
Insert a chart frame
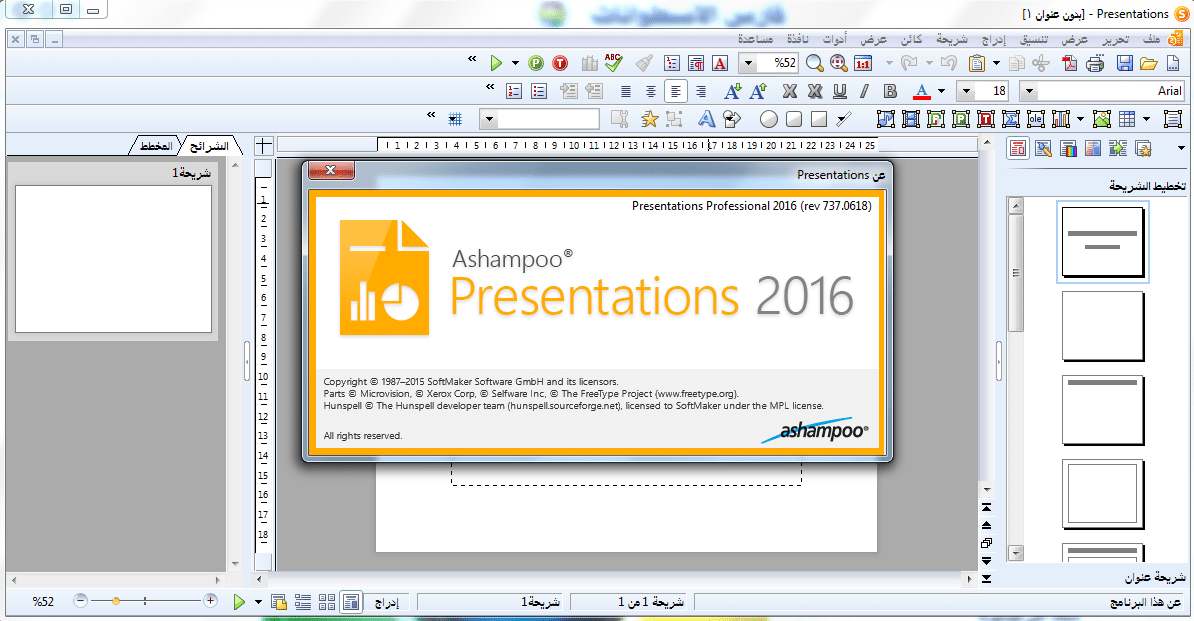point(1061,119)
